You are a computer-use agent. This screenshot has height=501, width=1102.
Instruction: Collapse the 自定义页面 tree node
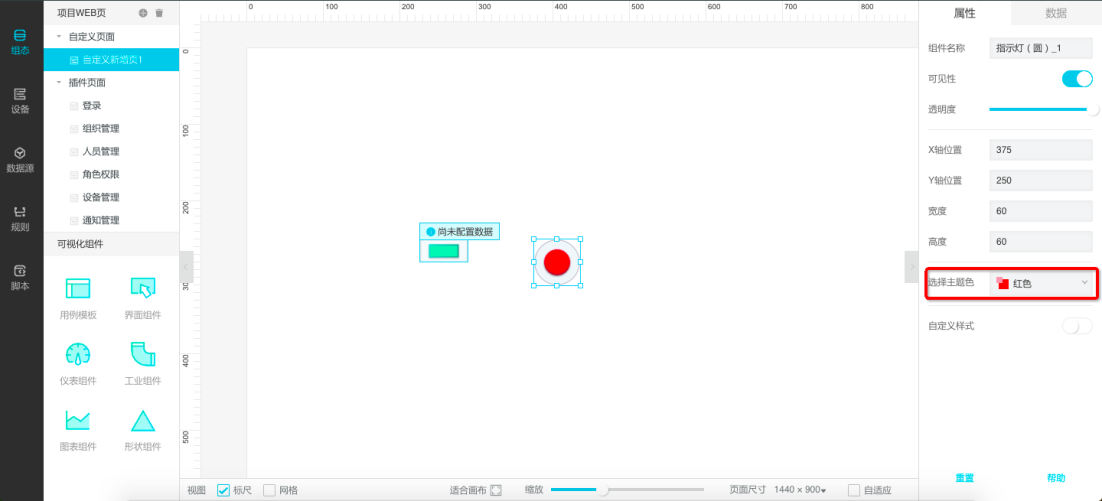coord(59,36)
